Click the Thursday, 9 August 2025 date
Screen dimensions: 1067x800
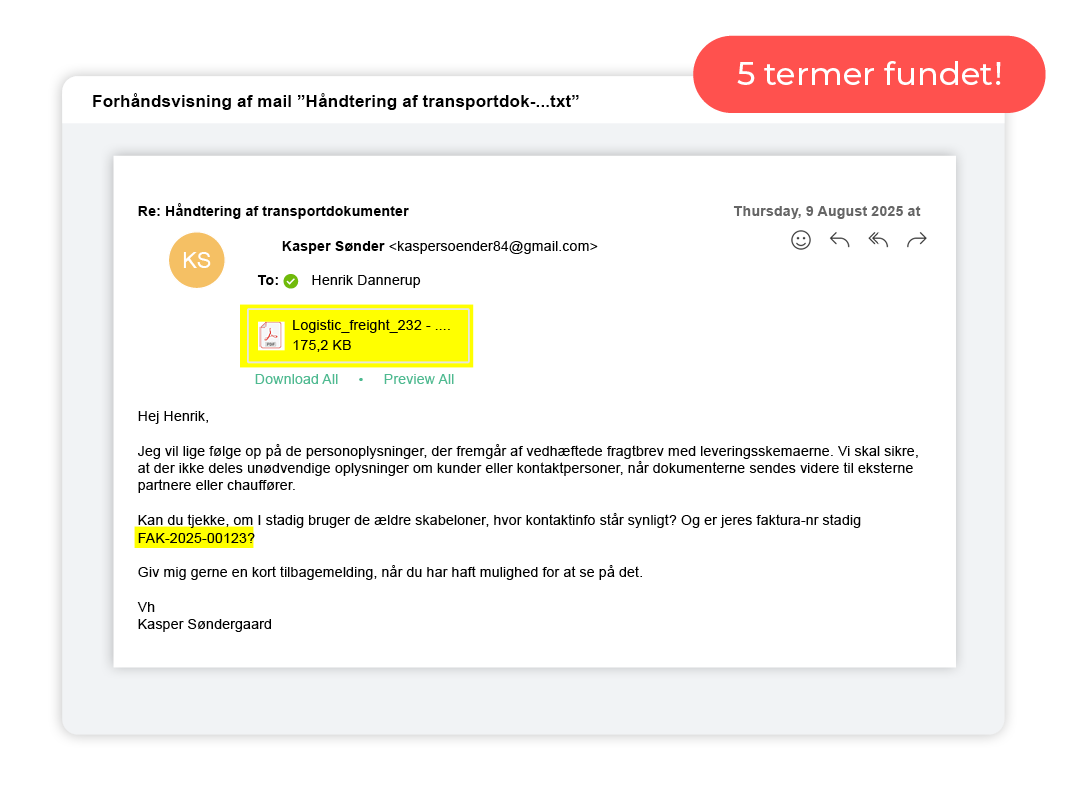coord(827,212)
